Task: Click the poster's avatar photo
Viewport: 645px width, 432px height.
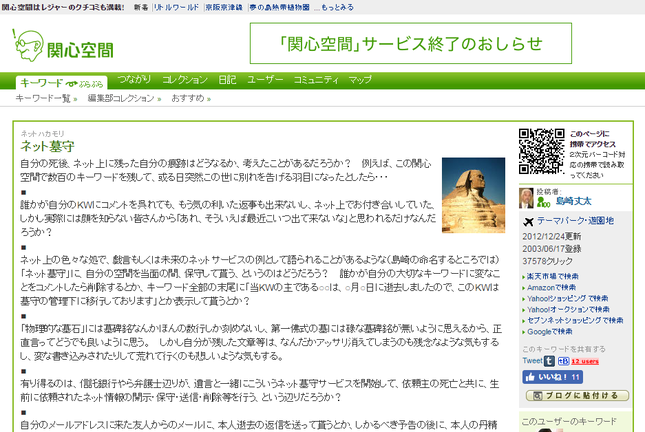Action: pos(526,198)
